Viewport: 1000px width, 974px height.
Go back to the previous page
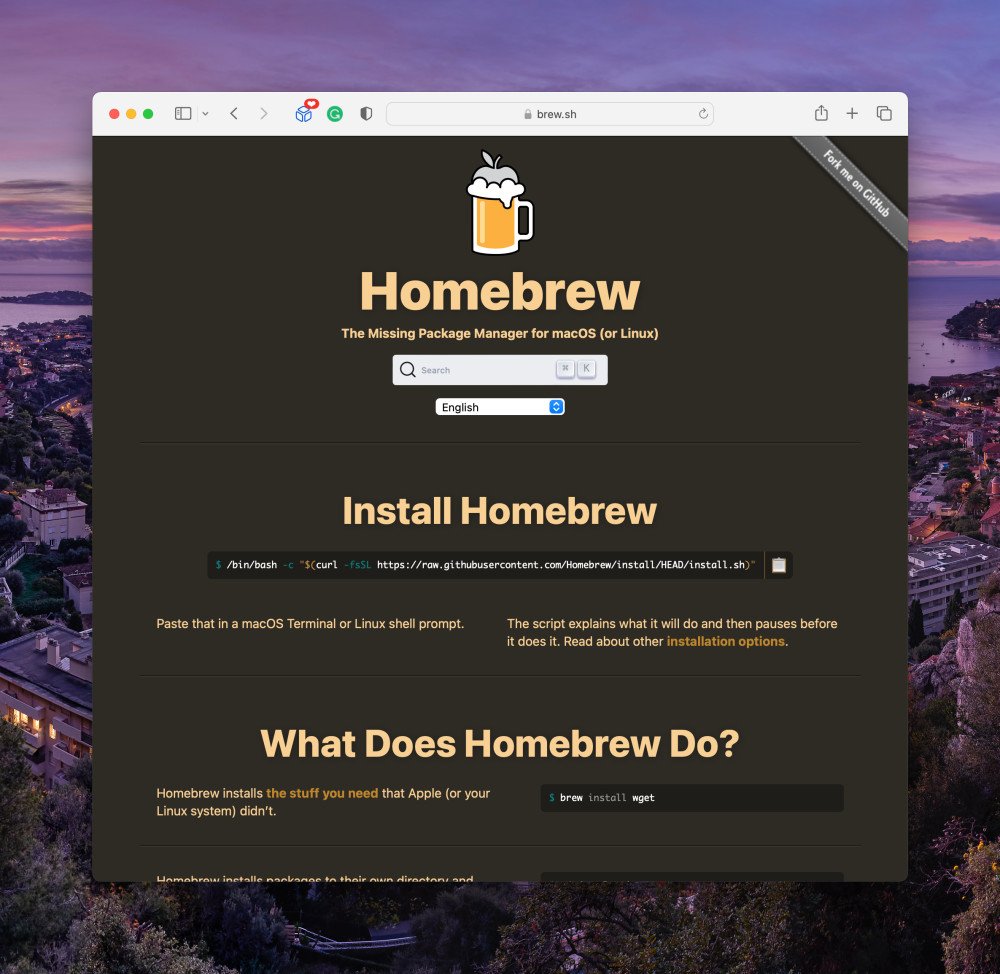click(234, 114)
